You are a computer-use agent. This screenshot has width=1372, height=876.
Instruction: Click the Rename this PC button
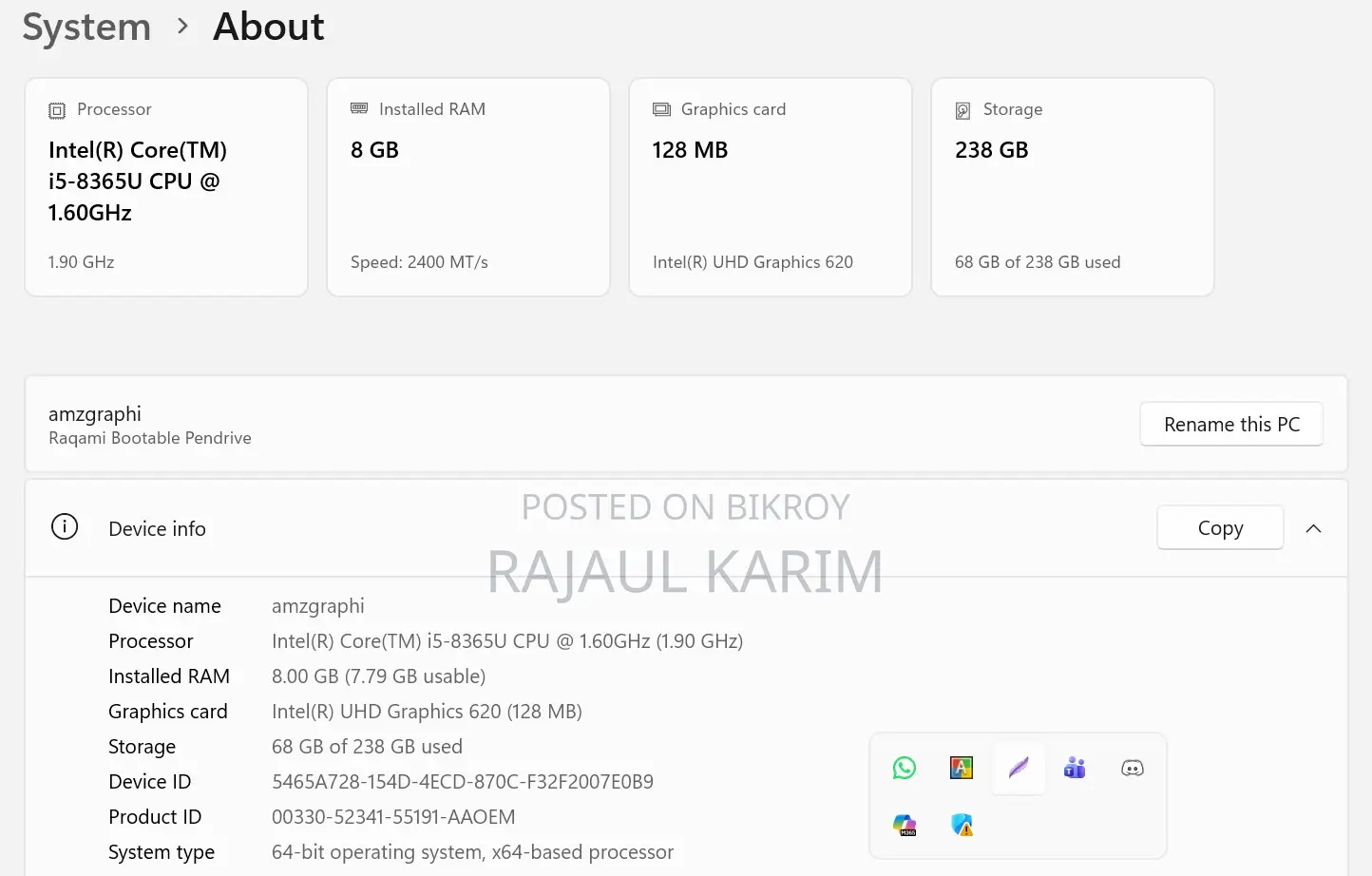point(1231,425)
